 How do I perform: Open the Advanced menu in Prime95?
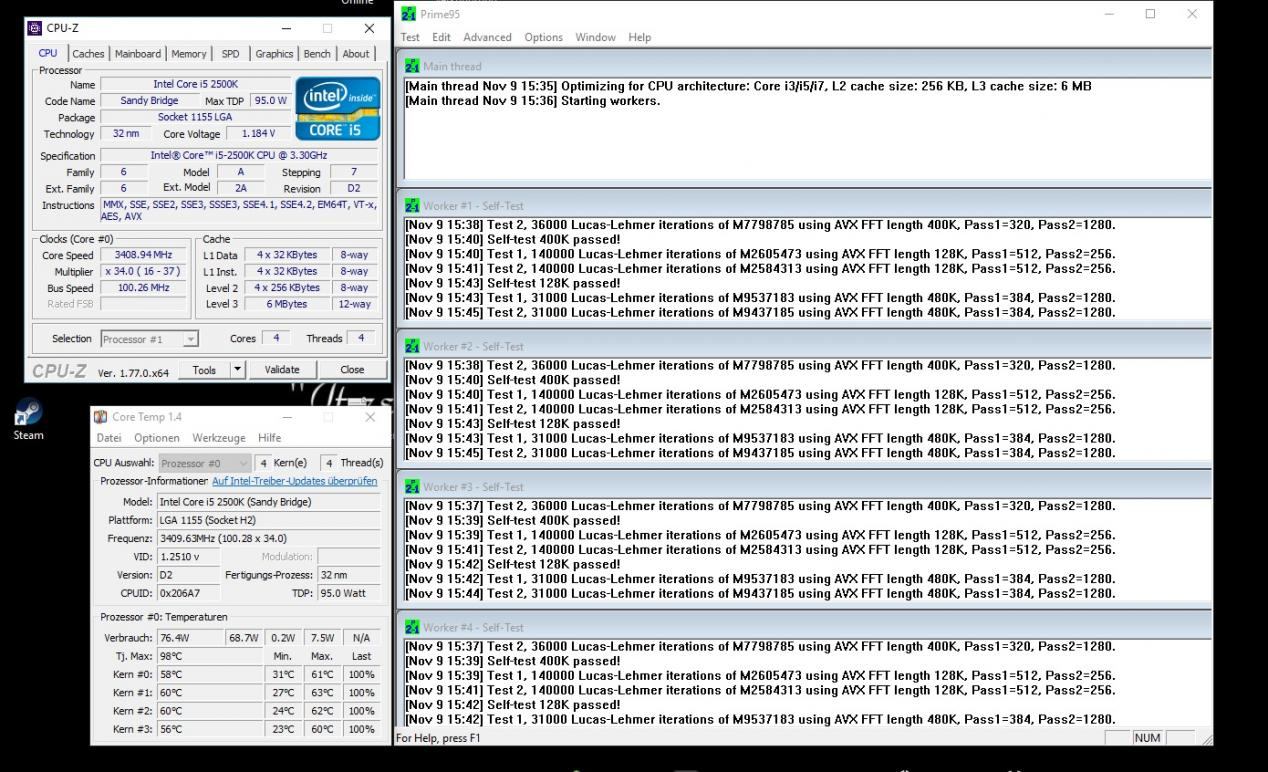point(487,37)
